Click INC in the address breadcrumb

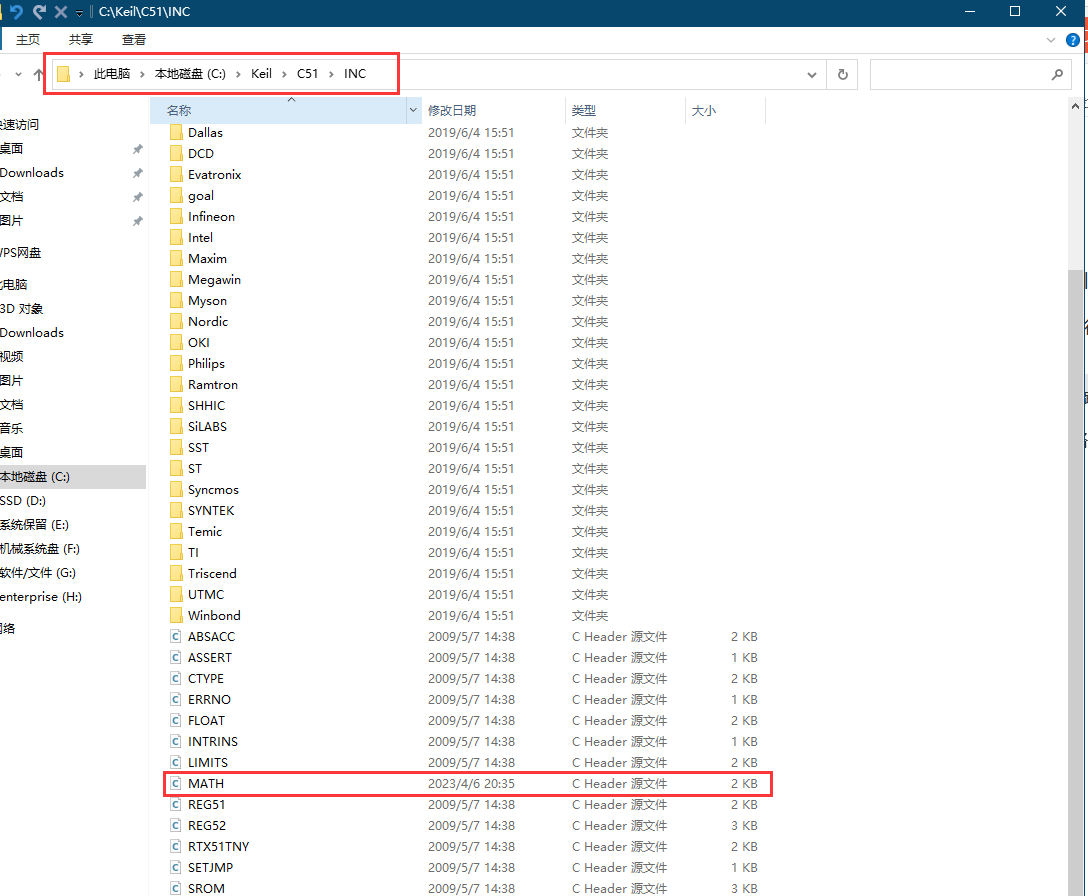(355, 74)
